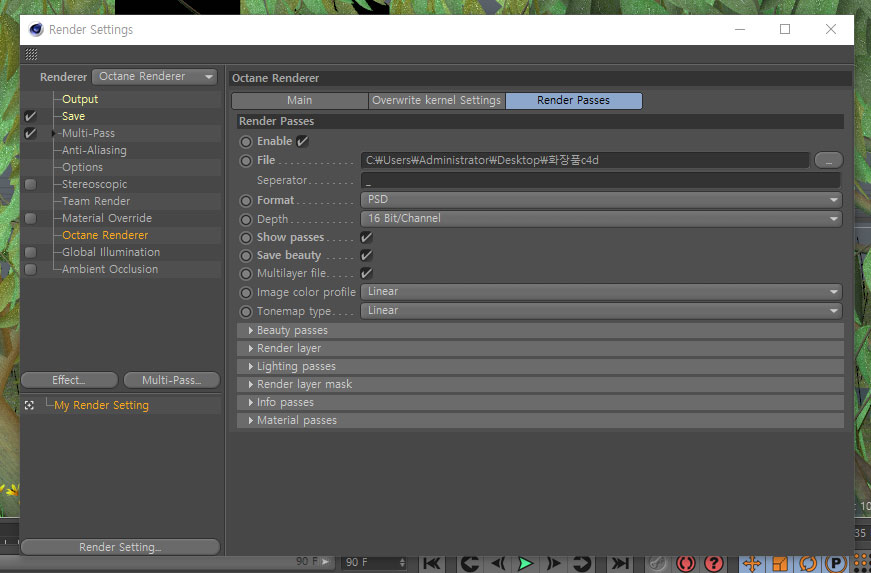Click the Render Setting... button

coord(121,547)
